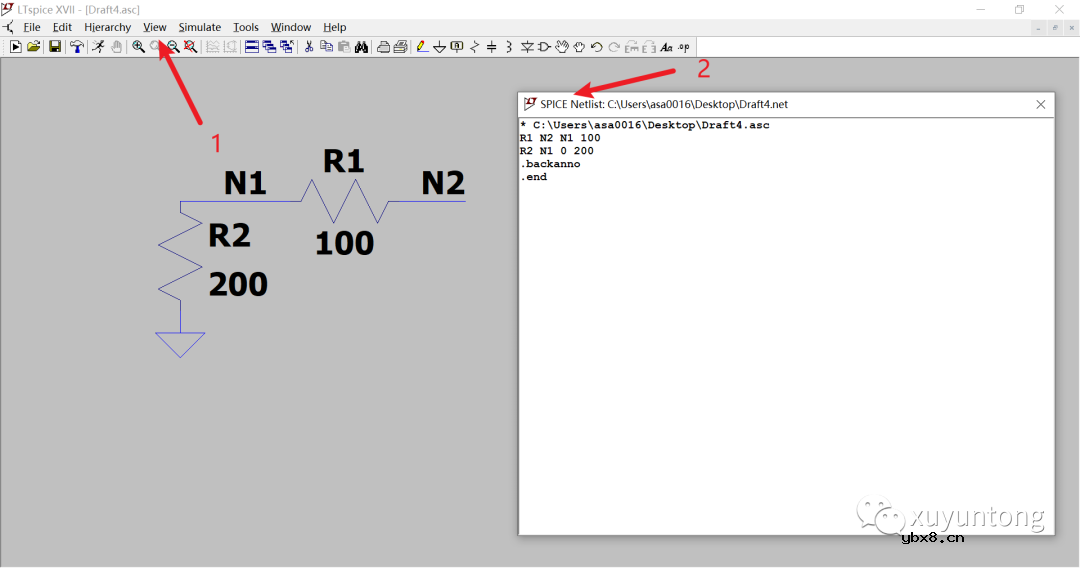Pick the Draw Wire pencil tool
Image resolution: width=1080 pixels, height=568 pixels.
421,47
